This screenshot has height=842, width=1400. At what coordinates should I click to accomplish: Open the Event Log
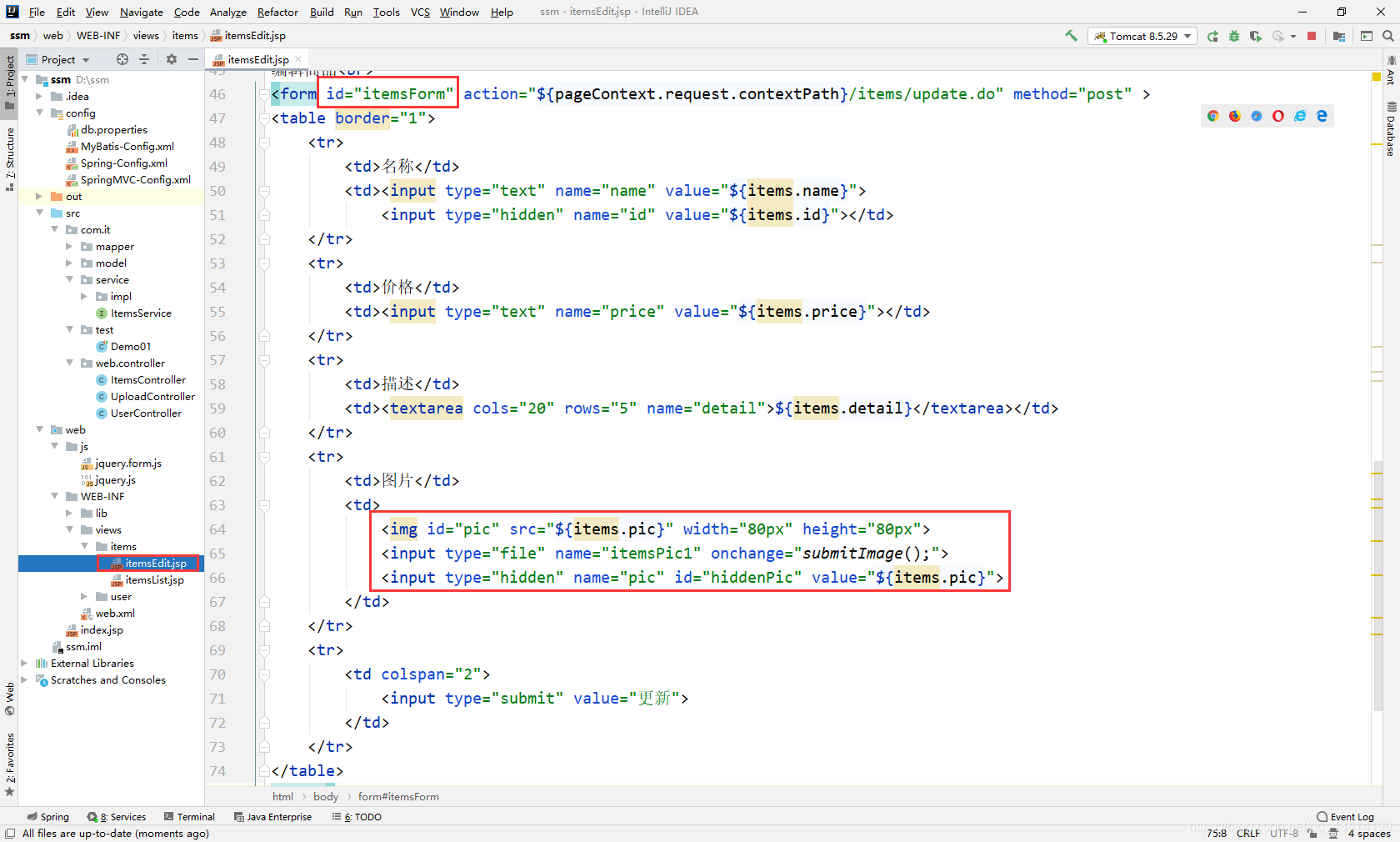pos(1345,817)
